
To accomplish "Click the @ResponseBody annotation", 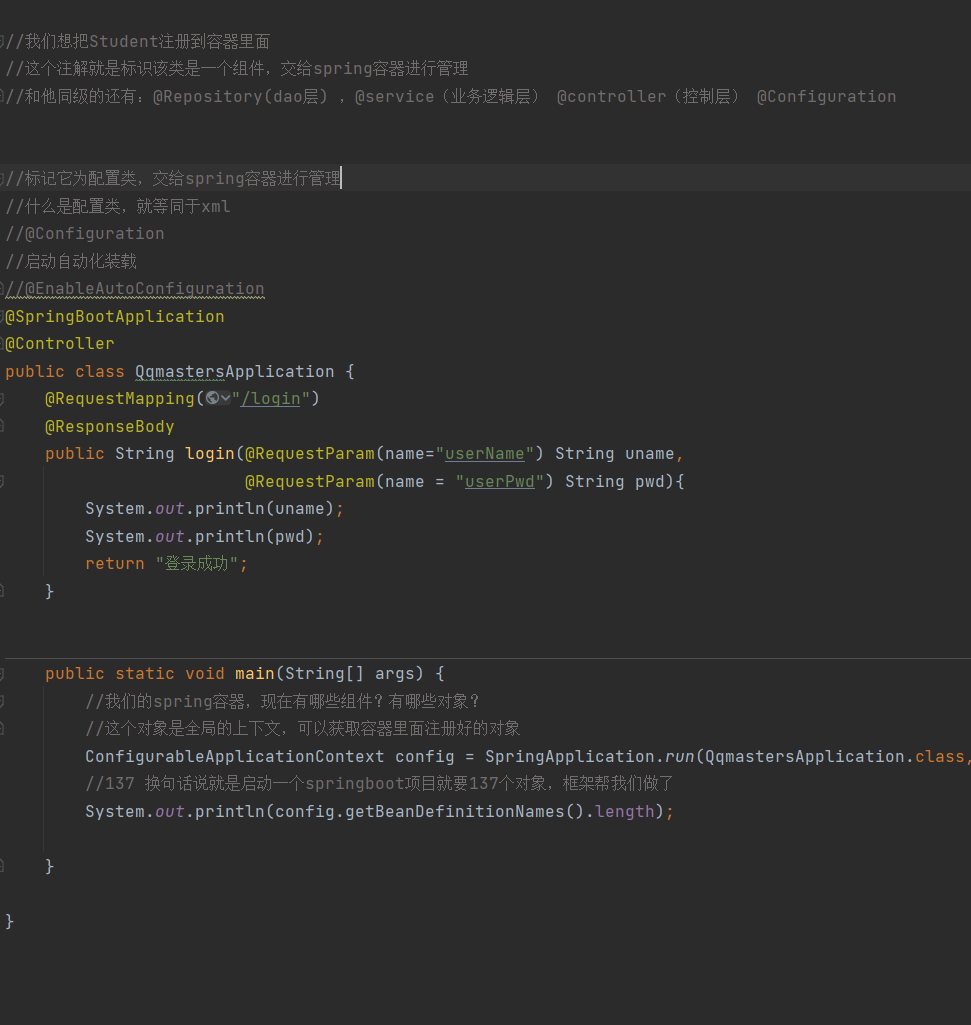I will [109, 427].
